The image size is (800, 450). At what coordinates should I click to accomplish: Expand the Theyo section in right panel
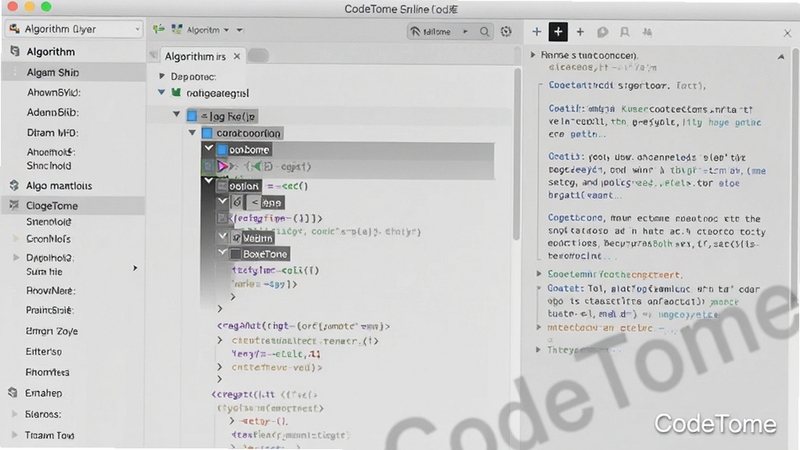pyautogui.click(x=538, y=349)
